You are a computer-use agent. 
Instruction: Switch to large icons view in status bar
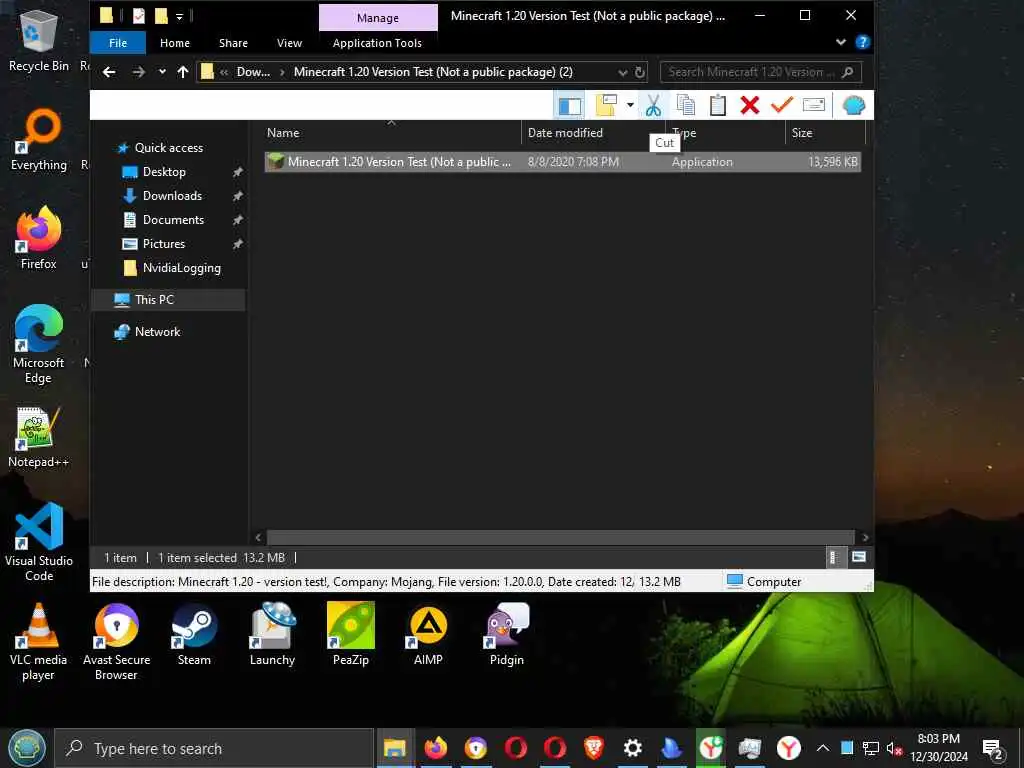[859, 558]
